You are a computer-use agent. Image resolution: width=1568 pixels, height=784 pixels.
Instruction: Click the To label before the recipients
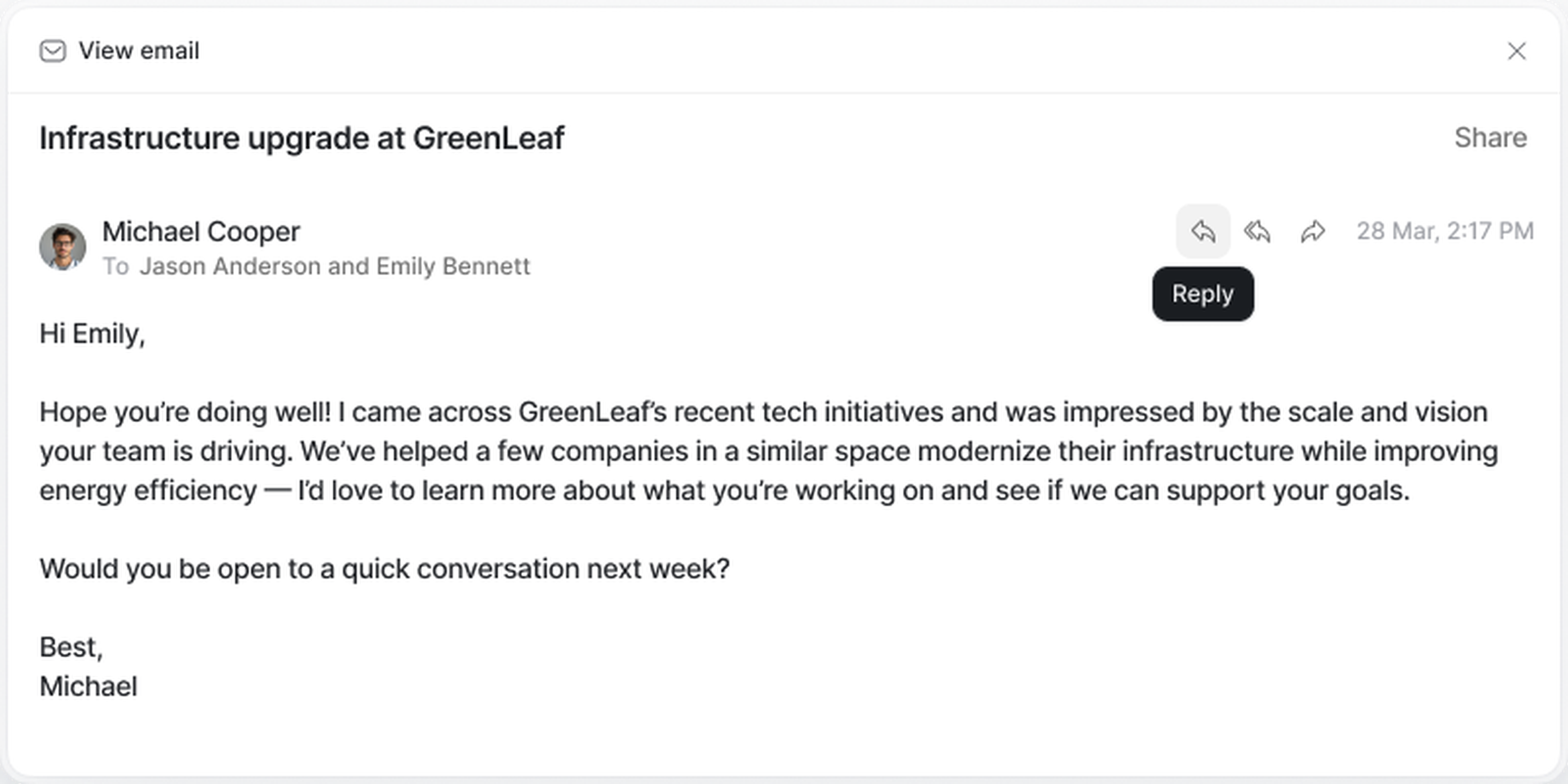pyautogui.click(x=116, y=267)
